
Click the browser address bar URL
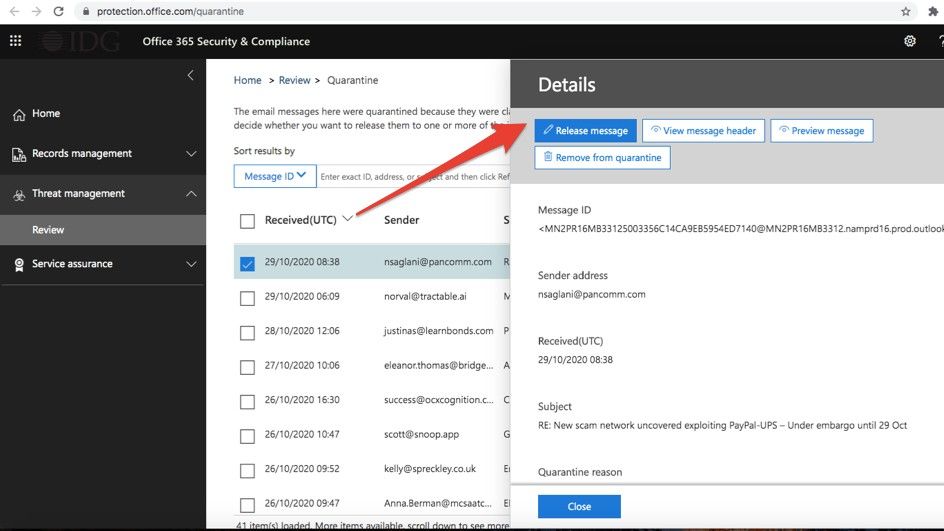pos(170,11)
